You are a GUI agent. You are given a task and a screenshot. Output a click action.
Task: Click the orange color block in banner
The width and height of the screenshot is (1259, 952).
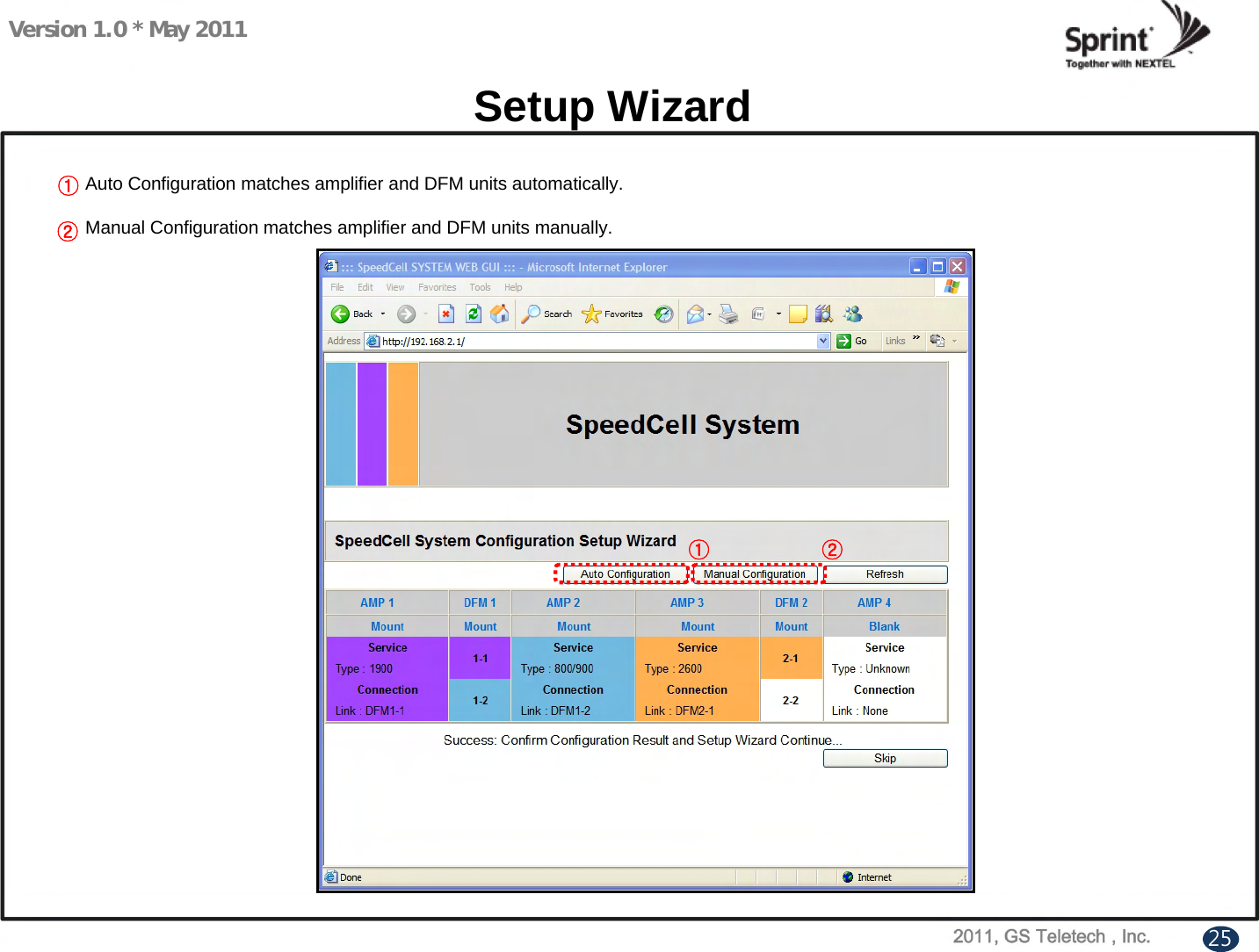point(403,424)
